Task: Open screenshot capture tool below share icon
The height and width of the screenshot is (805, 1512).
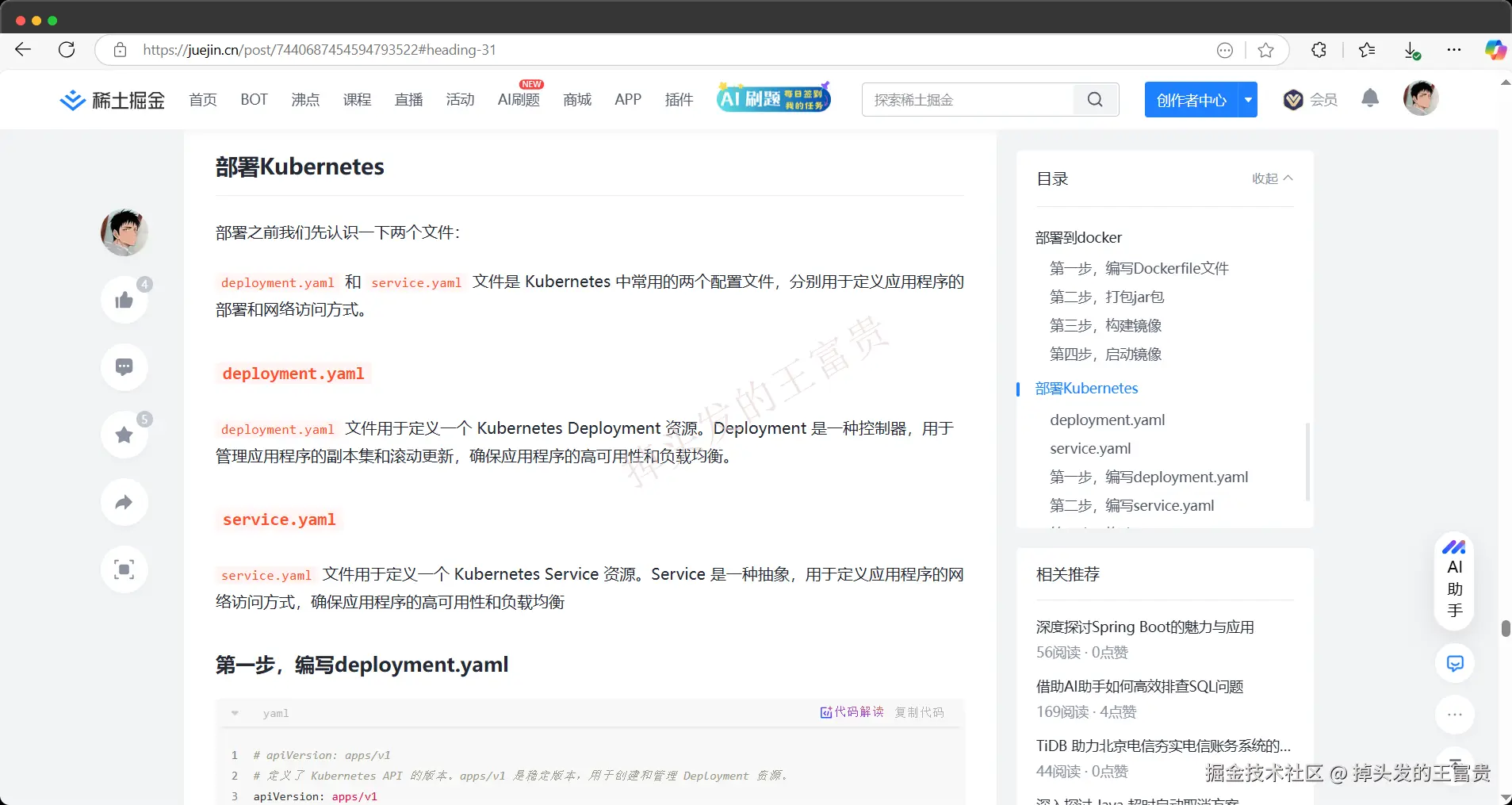Action: click(124, 569)
